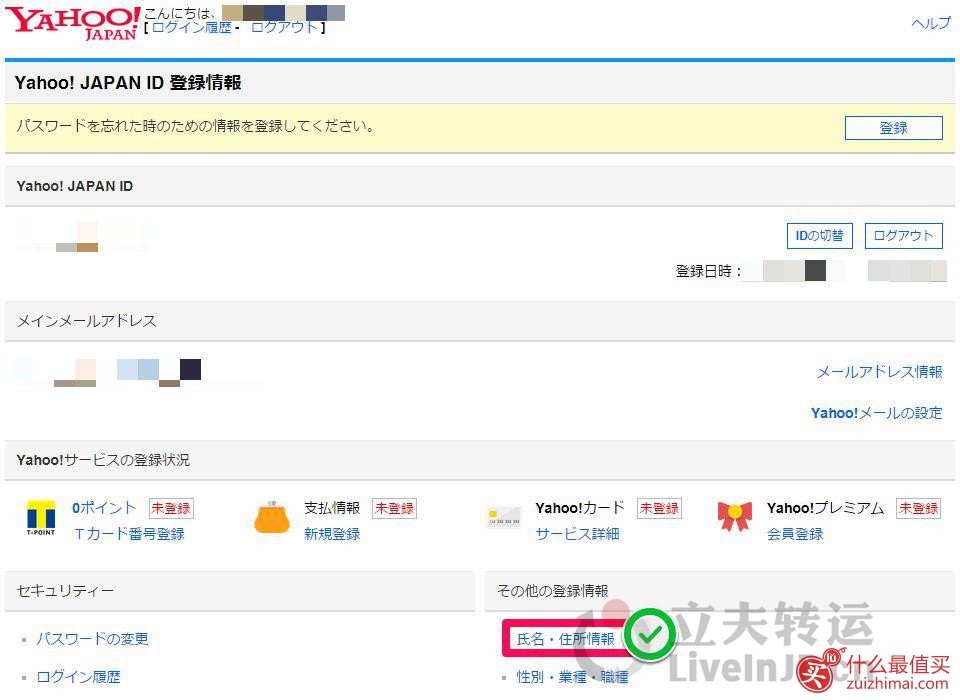
Task: Open 性別・業種・職種 link
Action: [x=572, y=677]
